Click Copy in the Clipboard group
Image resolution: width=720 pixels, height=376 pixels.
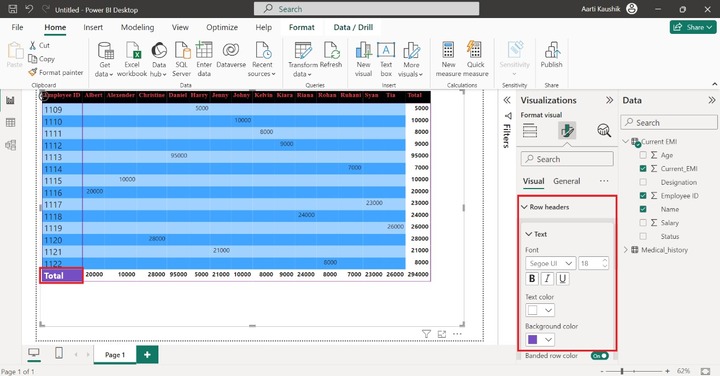click(41, 59)
